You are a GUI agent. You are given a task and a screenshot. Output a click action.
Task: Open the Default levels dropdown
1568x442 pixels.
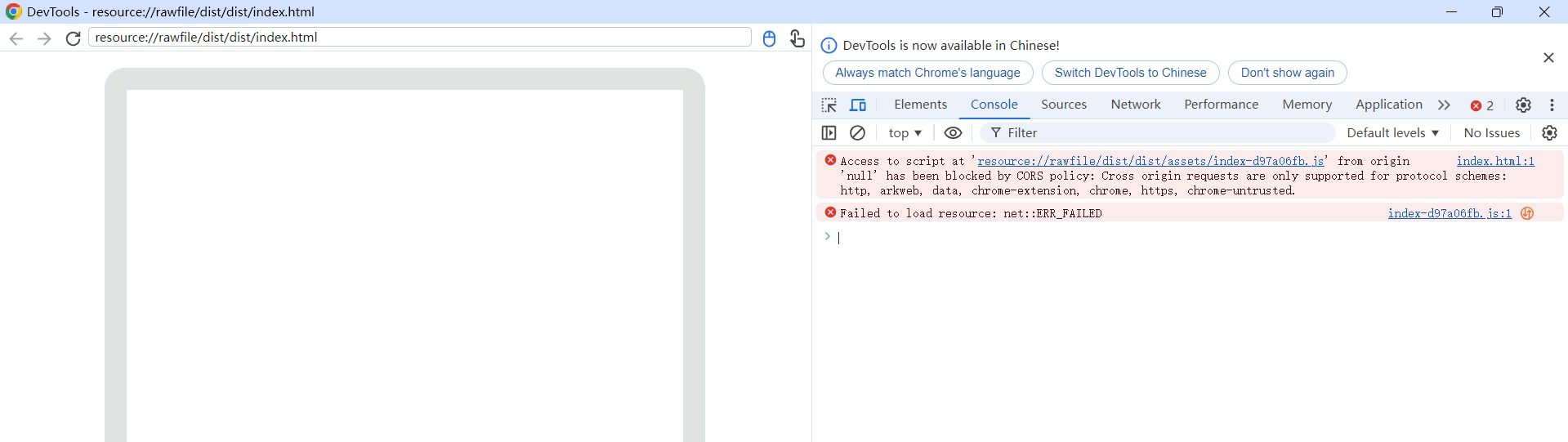click(1392, 133)
